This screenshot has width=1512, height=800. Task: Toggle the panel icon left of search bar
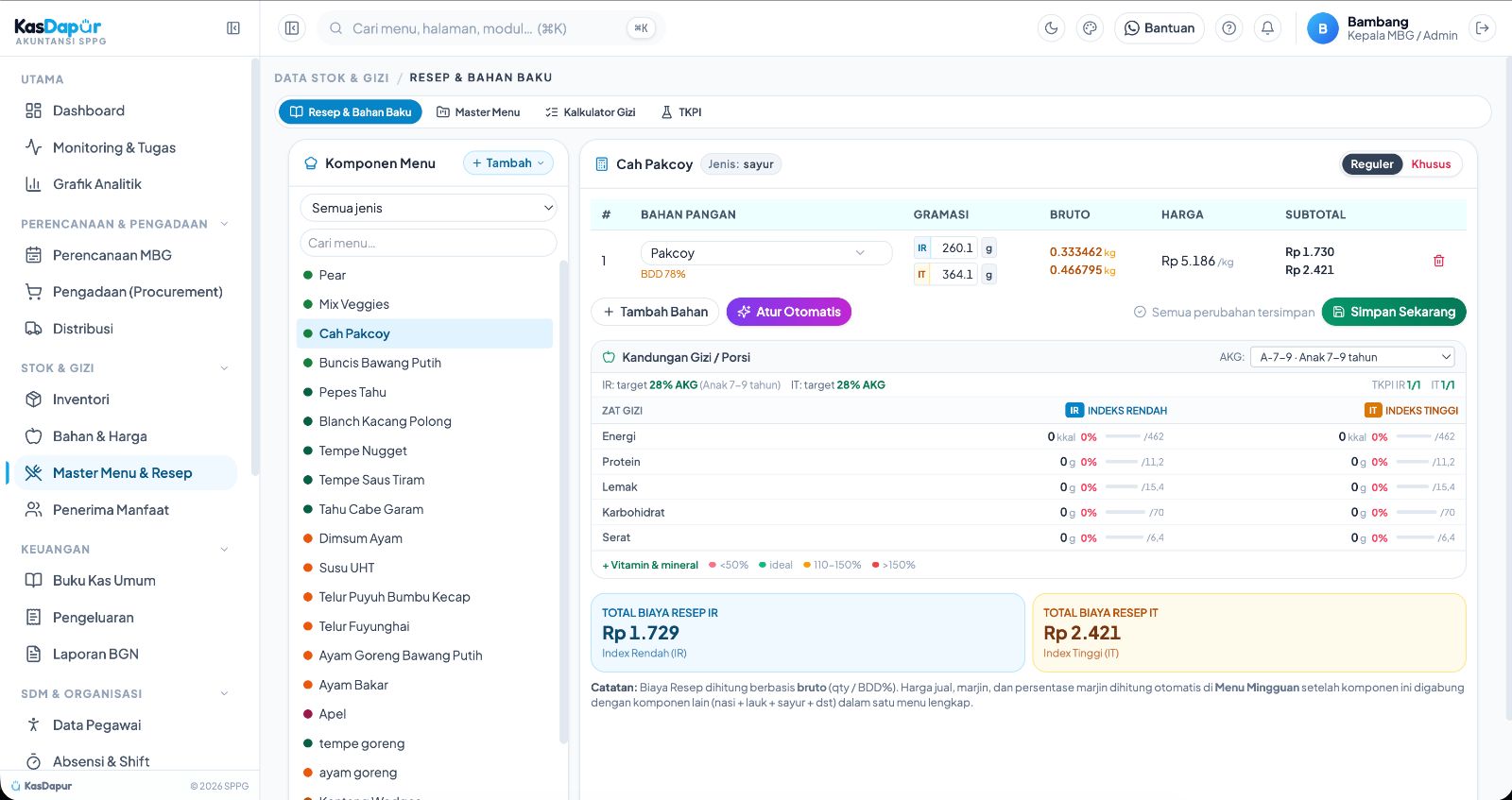coord(292,28)
